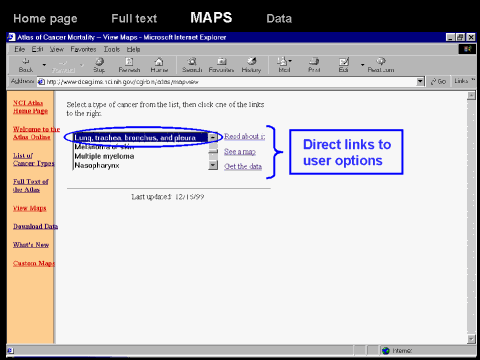This screenshot has height=360, width=480.
Task: Open the Search toolbar icon
Action: coord(192,65)
